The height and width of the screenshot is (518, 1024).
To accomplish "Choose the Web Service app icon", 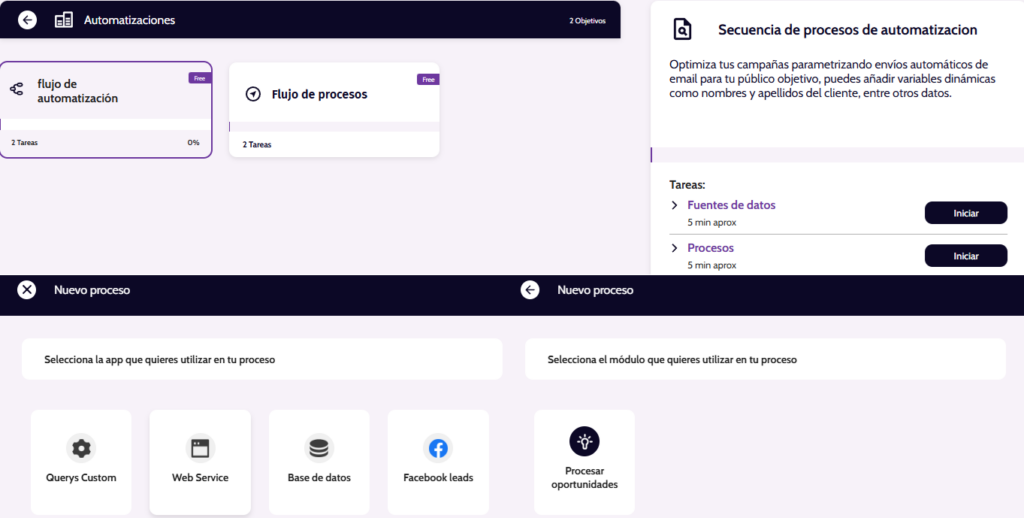I will click(x=200, y=447).
